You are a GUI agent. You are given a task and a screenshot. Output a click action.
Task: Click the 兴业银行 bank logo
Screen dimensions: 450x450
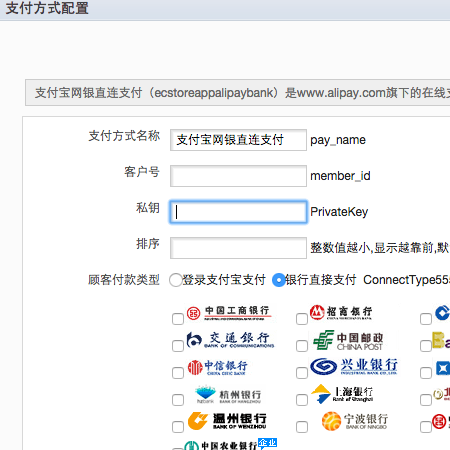[354, 367]
